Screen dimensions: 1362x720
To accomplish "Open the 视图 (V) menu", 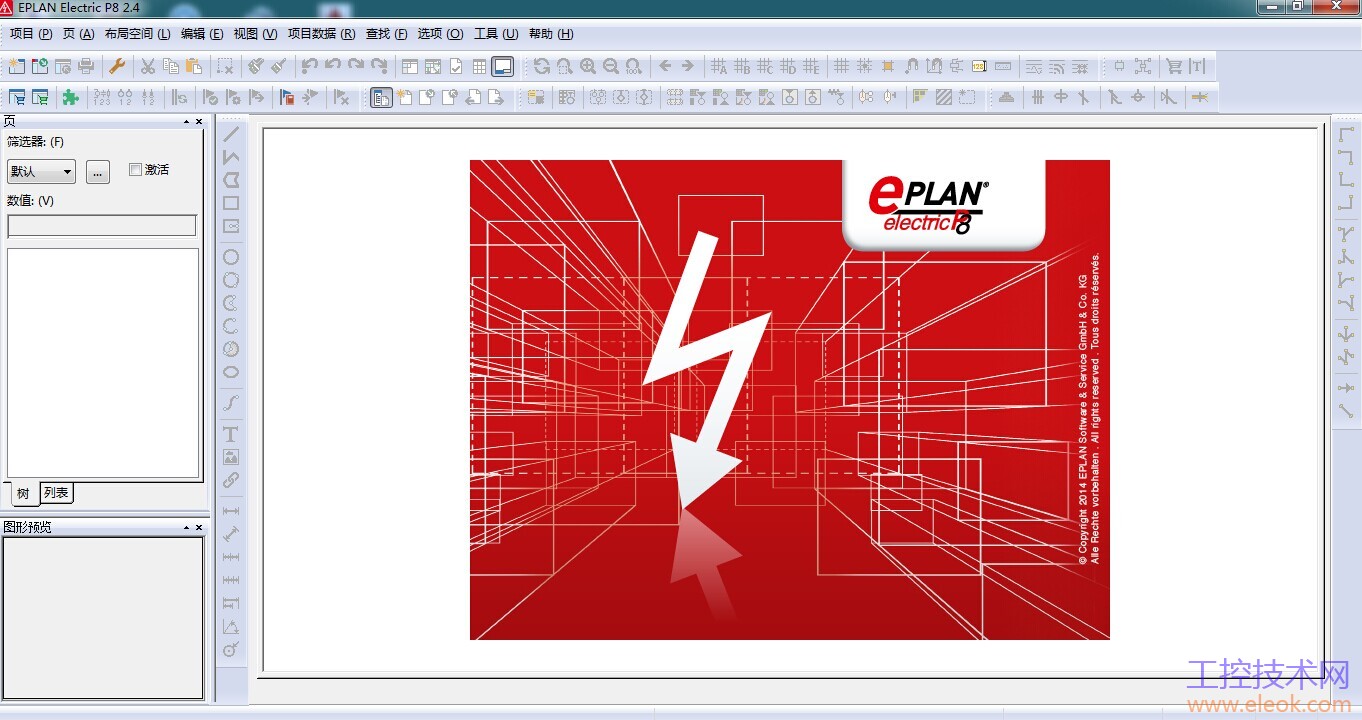I will click(255, 34).
